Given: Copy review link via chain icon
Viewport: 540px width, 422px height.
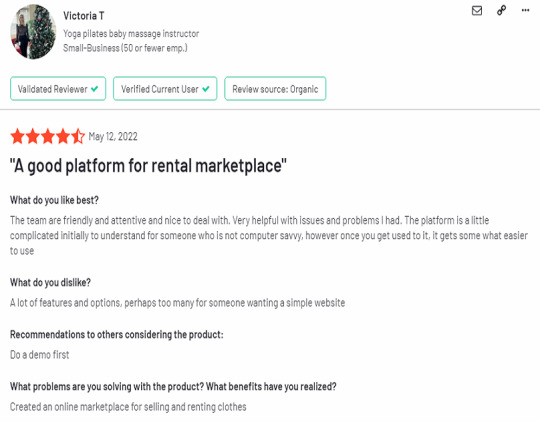Looking at the screenshot, I should [x=501, y=10].
